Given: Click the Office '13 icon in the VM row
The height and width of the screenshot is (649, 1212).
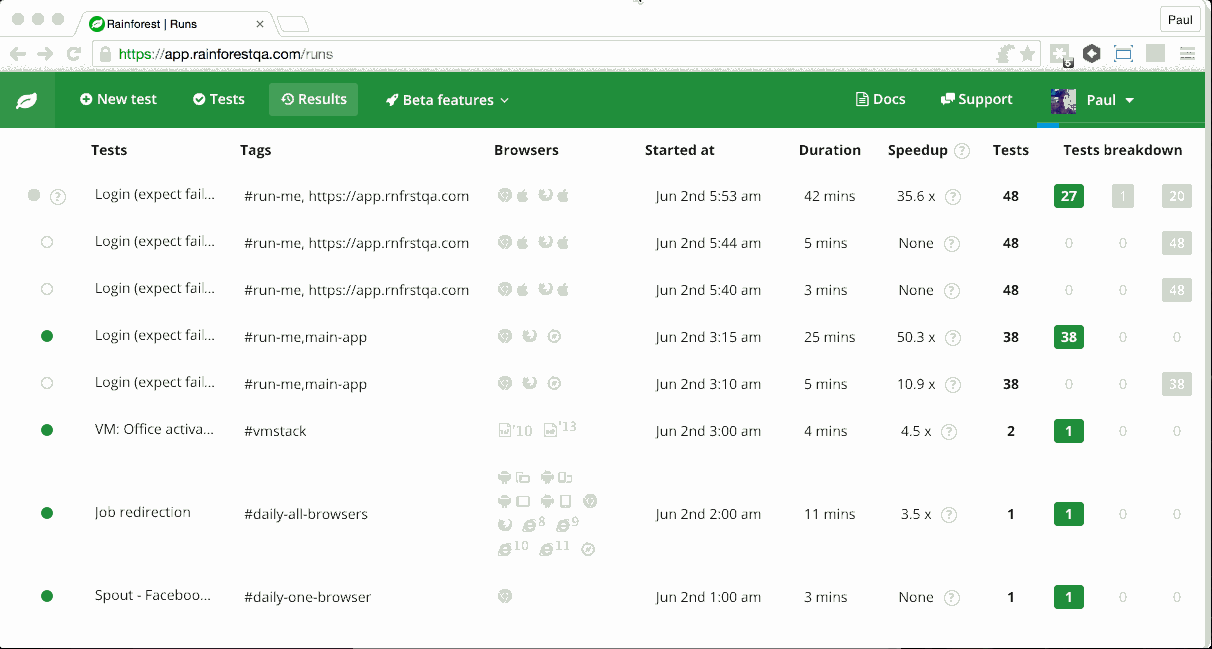Looking at the screenshot, I should click(560, 429).
